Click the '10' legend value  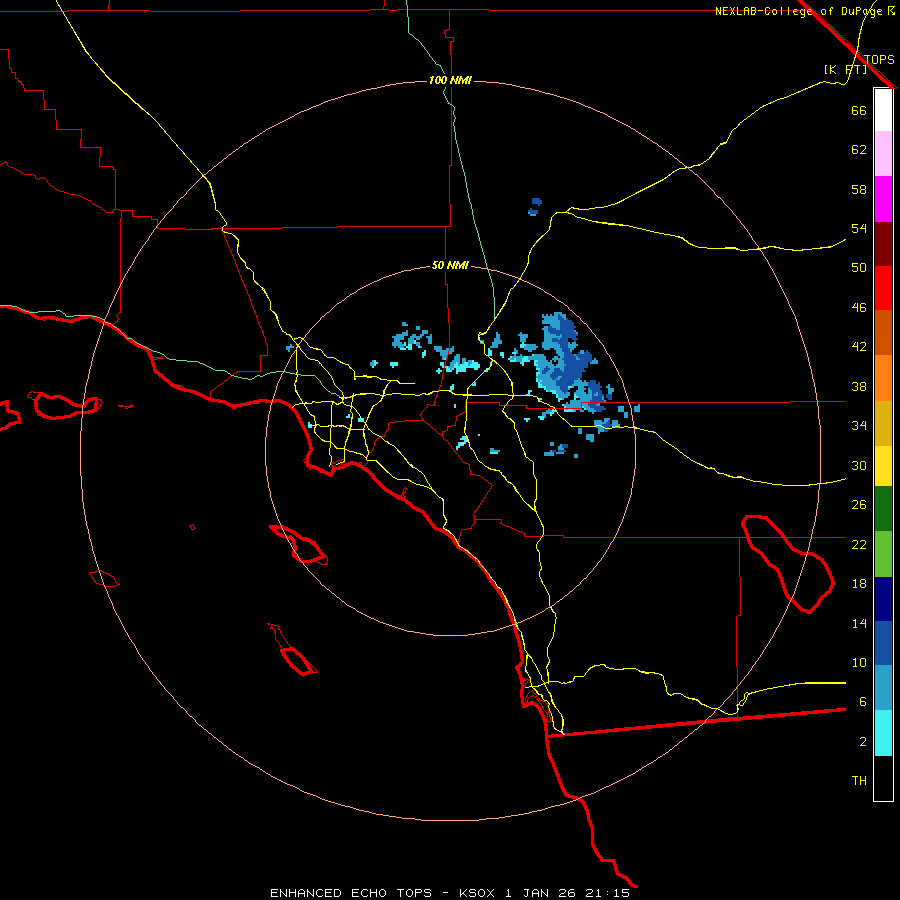859,663
